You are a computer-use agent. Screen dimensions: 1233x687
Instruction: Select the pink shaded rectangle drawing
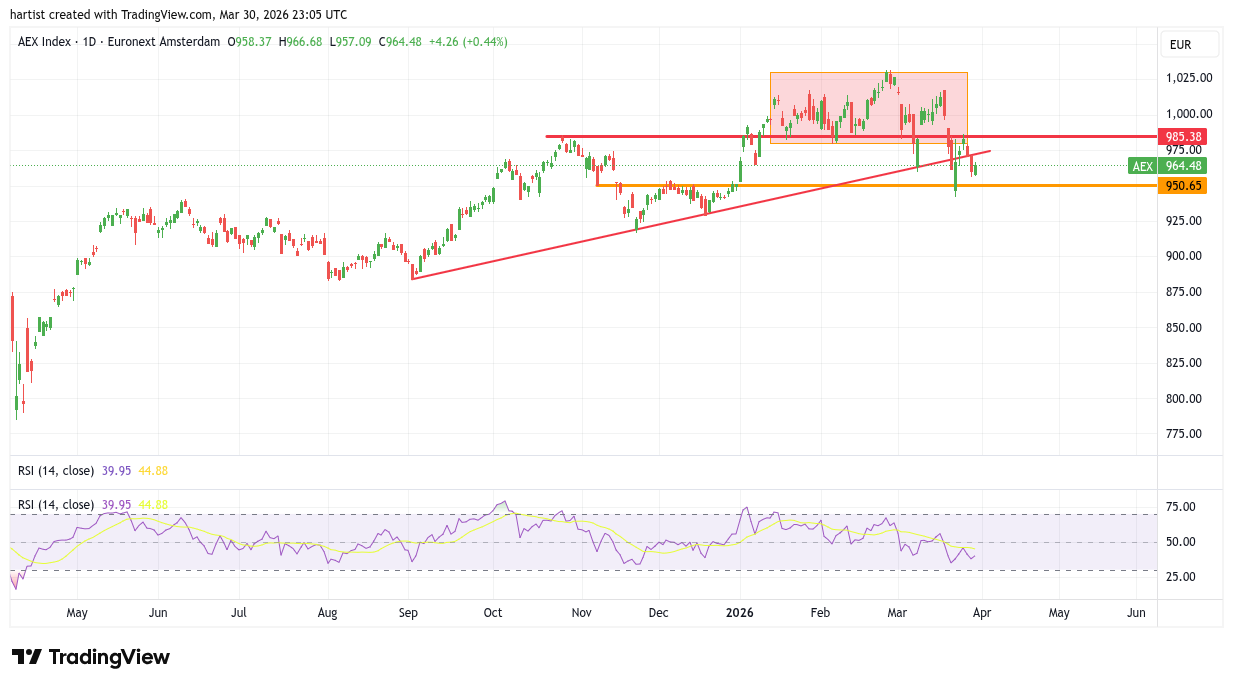coord(868,108)
